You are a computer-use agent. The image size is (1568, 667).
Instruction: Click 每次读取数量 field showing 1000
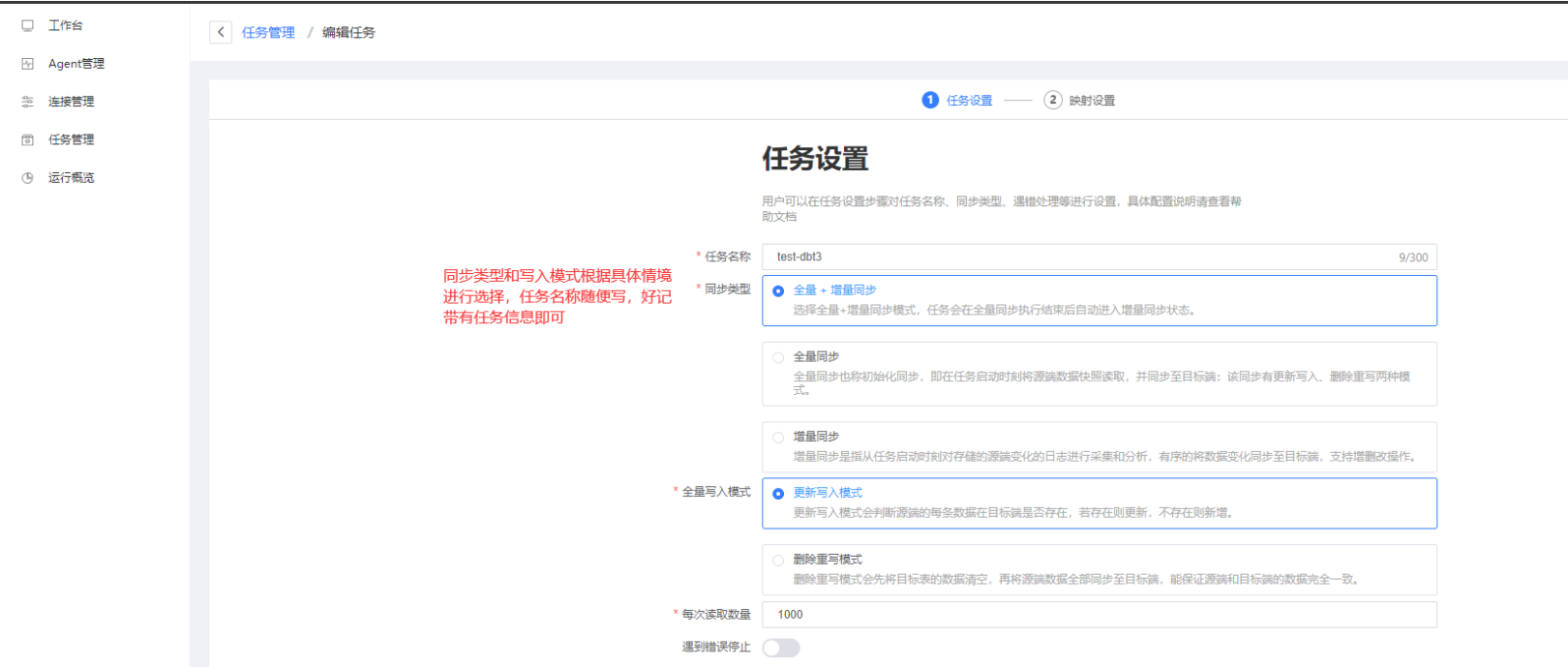coord(1100,615)
